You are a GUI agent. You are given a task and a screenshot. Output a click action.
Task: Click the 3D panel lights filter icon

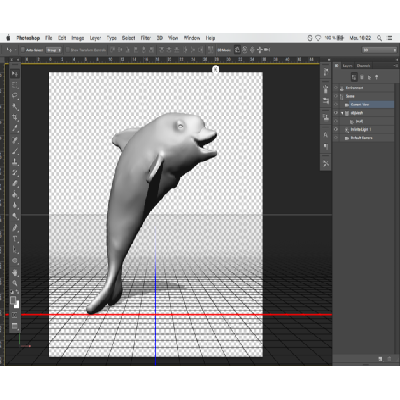pyautogui.click(x=376, y=77)
